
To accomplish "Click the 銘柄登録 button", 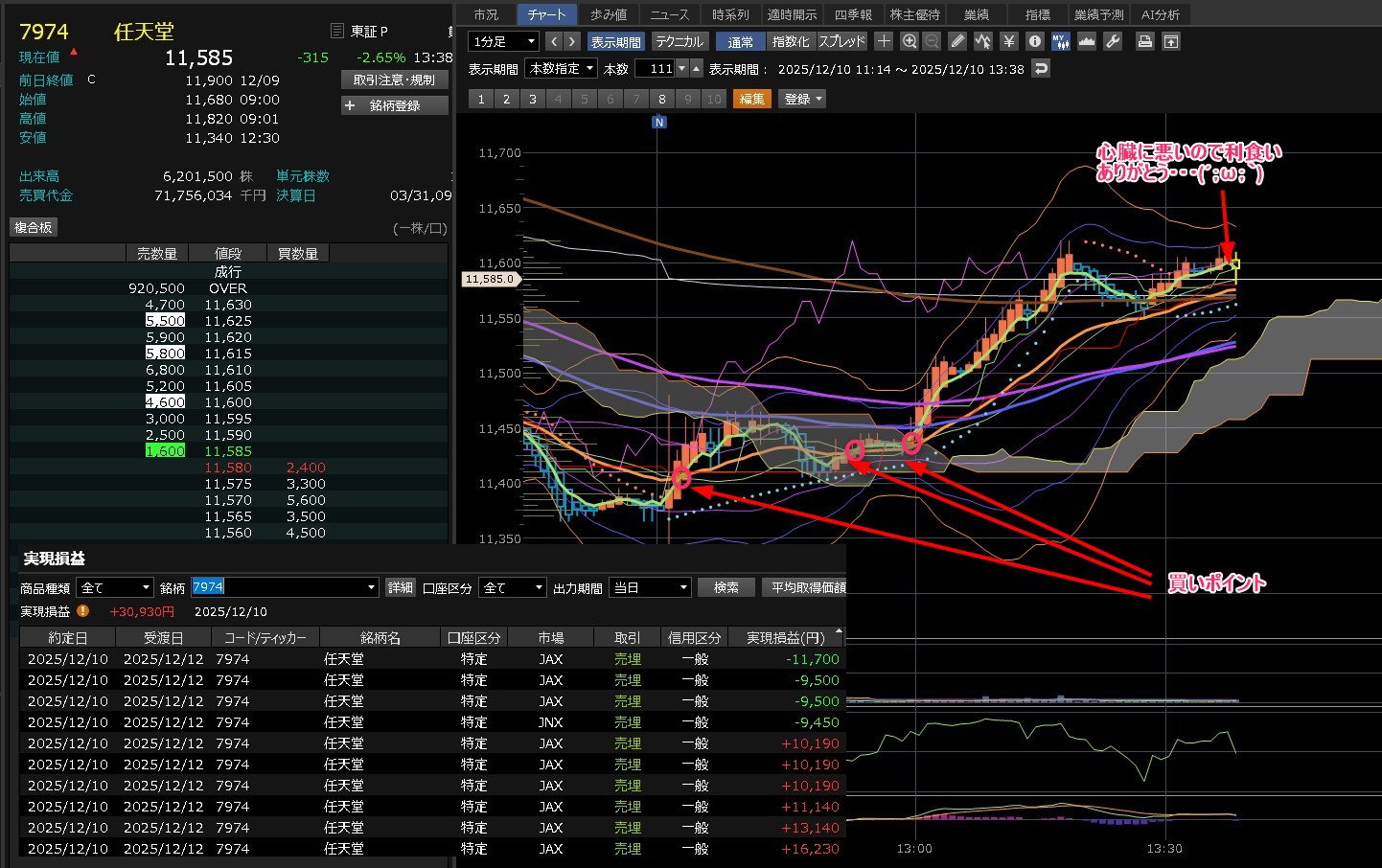I will pyautogui.click(x=395, y=105).
